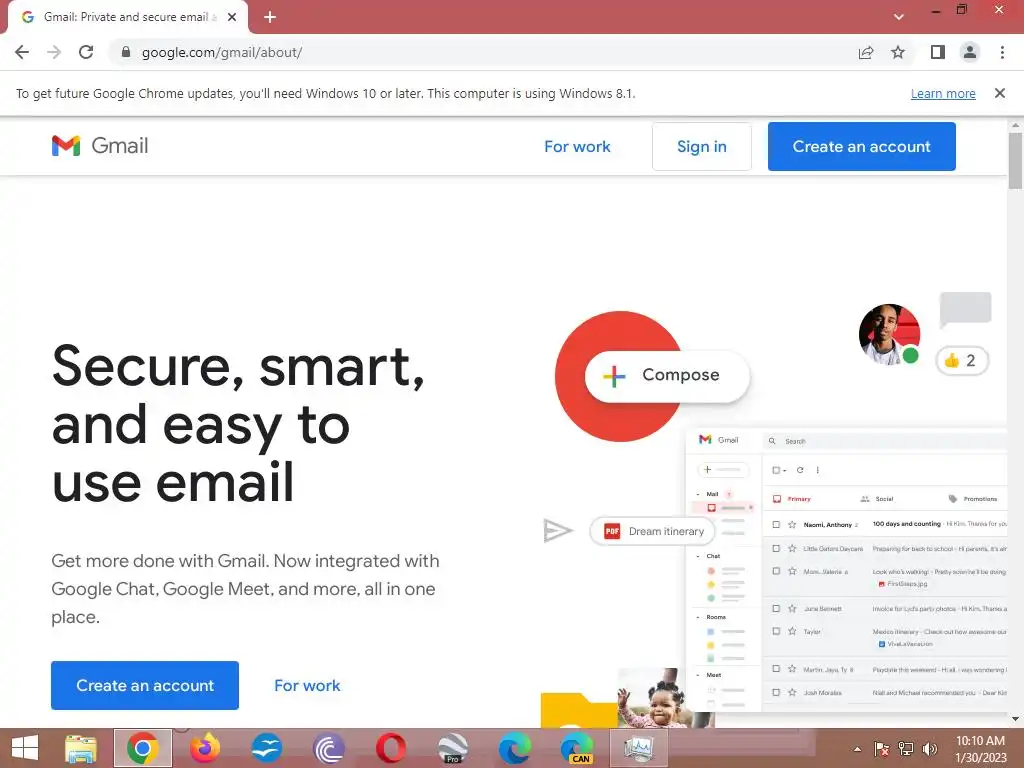1024x768 pixels.
Task: Click the address bar URL
Action: click(221, 52)
